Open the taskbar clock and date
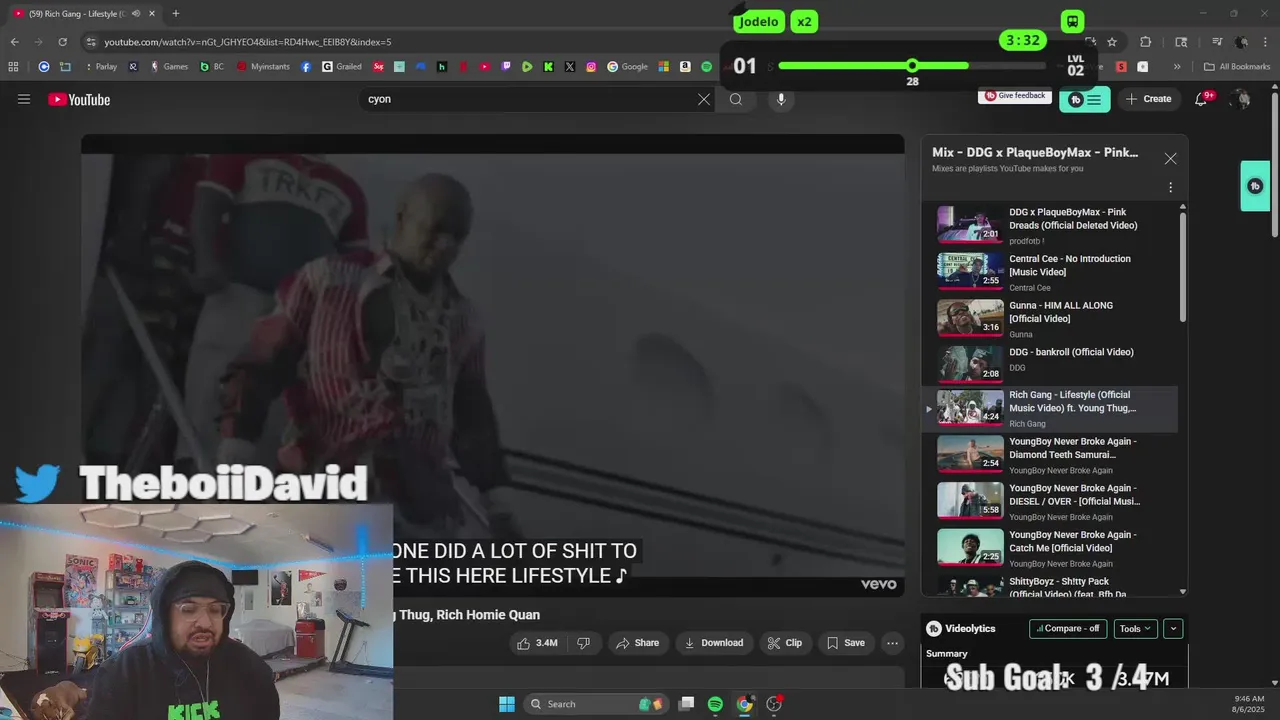Viewport: 1280px width, 720px height. point(1249,704)
